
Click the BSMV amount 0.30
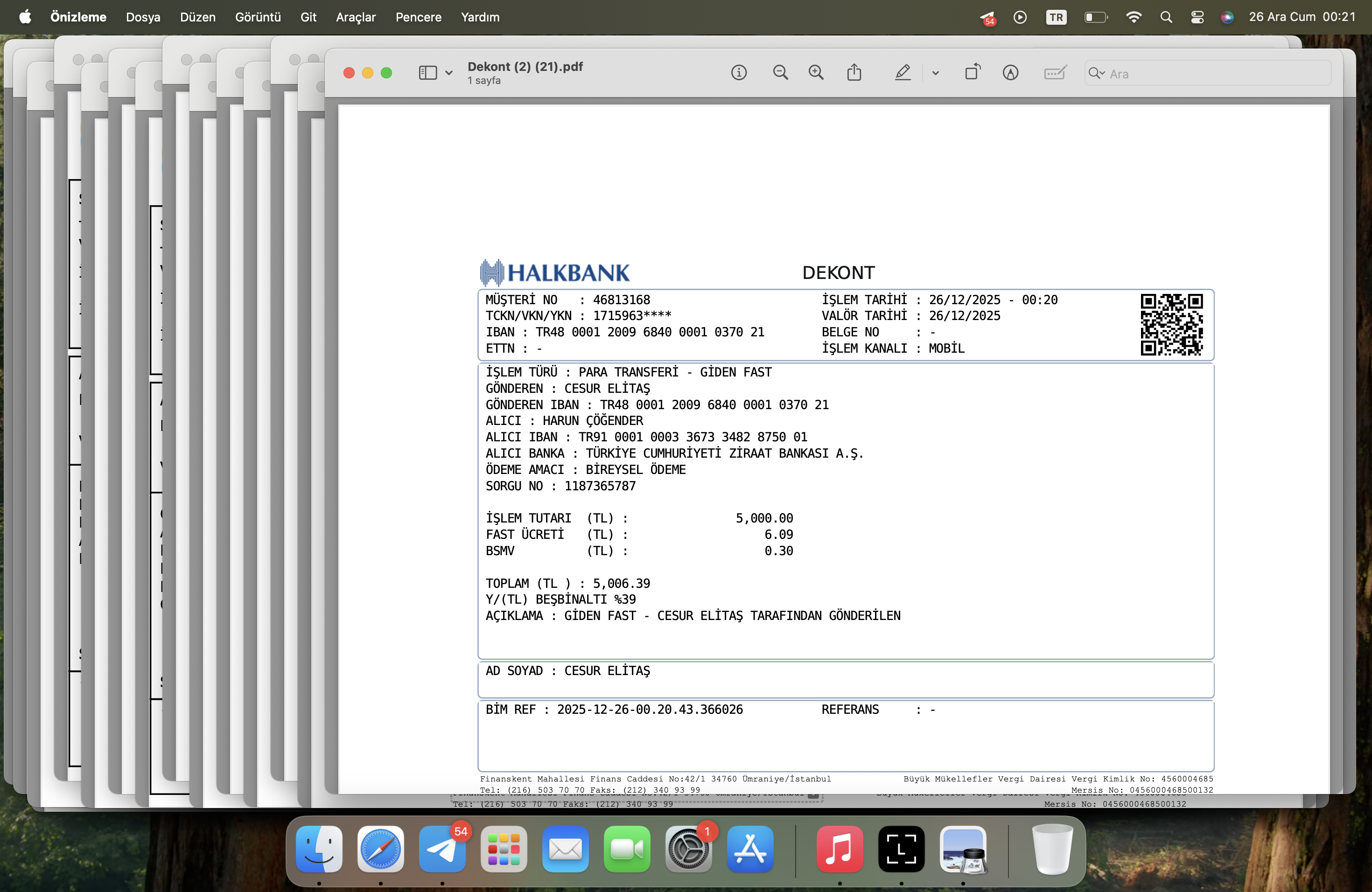click(x=779, y=551)
